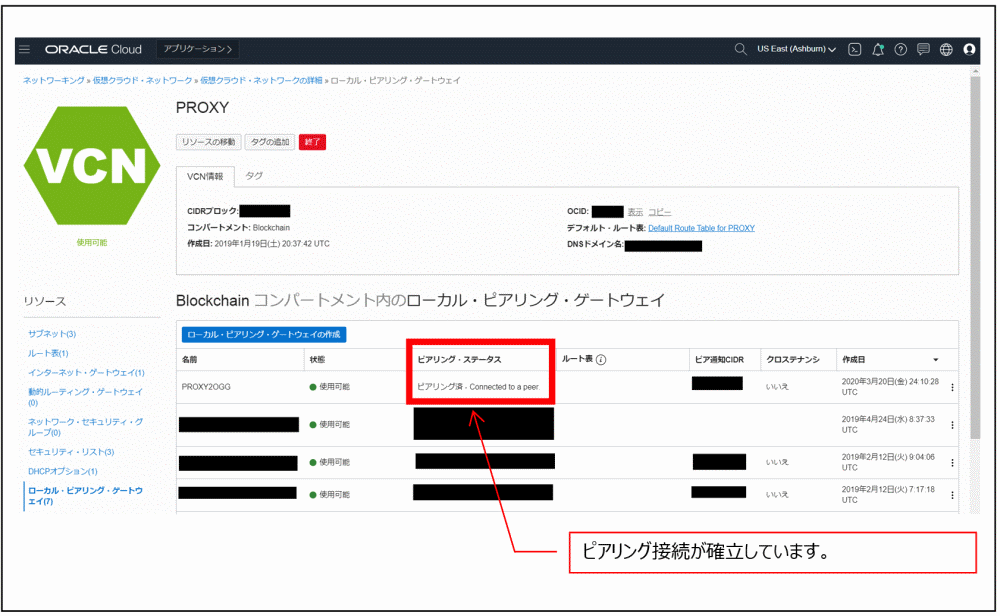Click 状態 column header
This screenshot has width=1000, height=616.
point(318,360)
